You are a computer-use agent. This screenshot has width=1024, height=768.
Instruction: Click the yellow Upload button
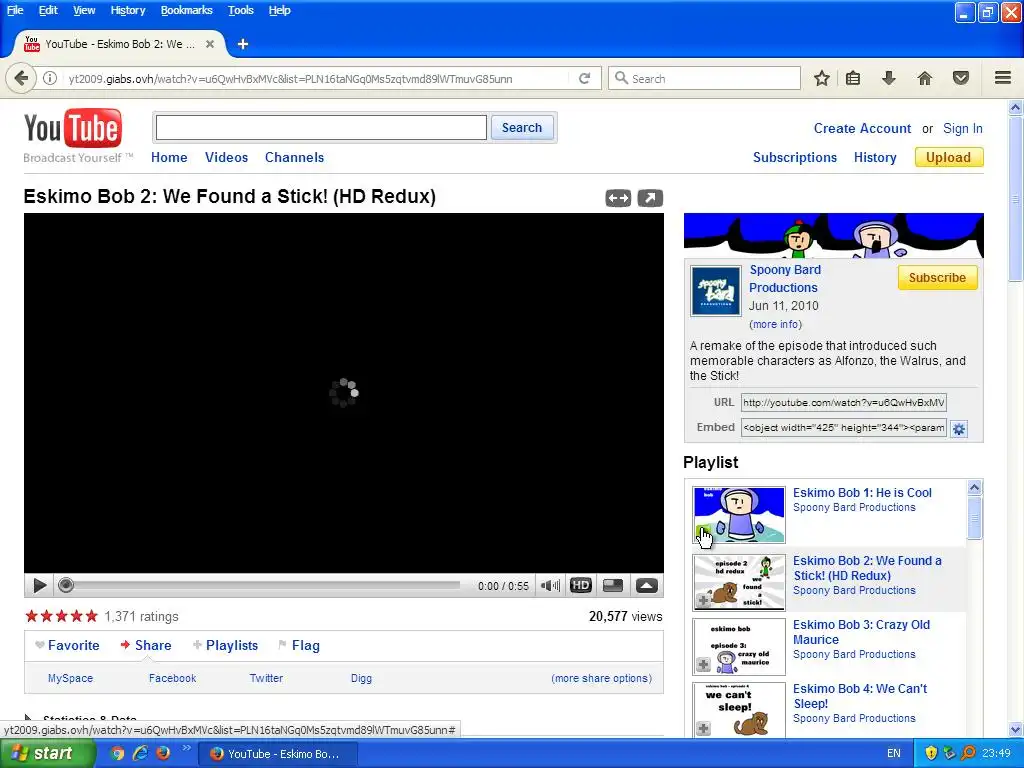point(948,157)
